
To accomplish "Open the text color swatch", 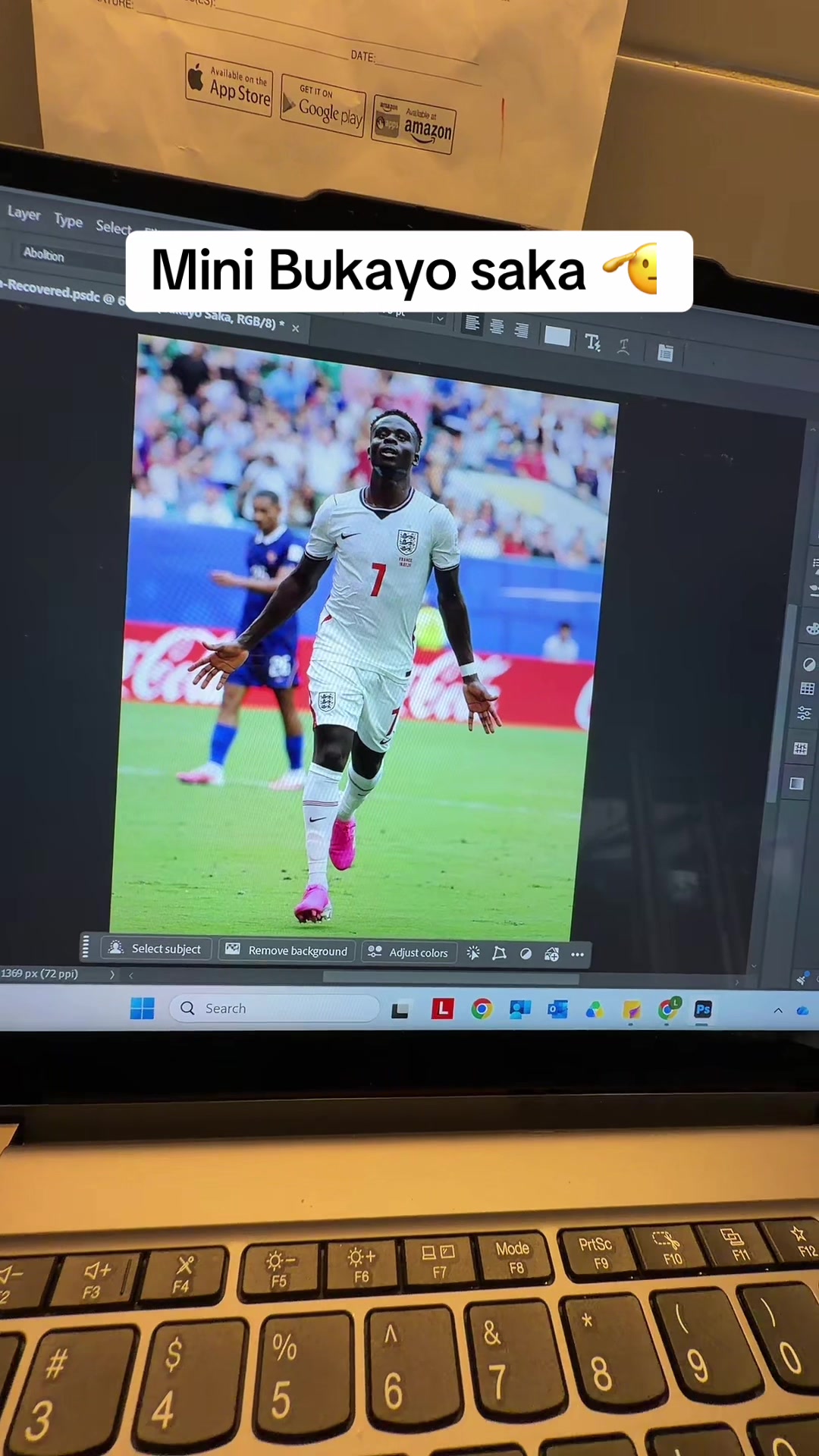I will pos(557,336).
